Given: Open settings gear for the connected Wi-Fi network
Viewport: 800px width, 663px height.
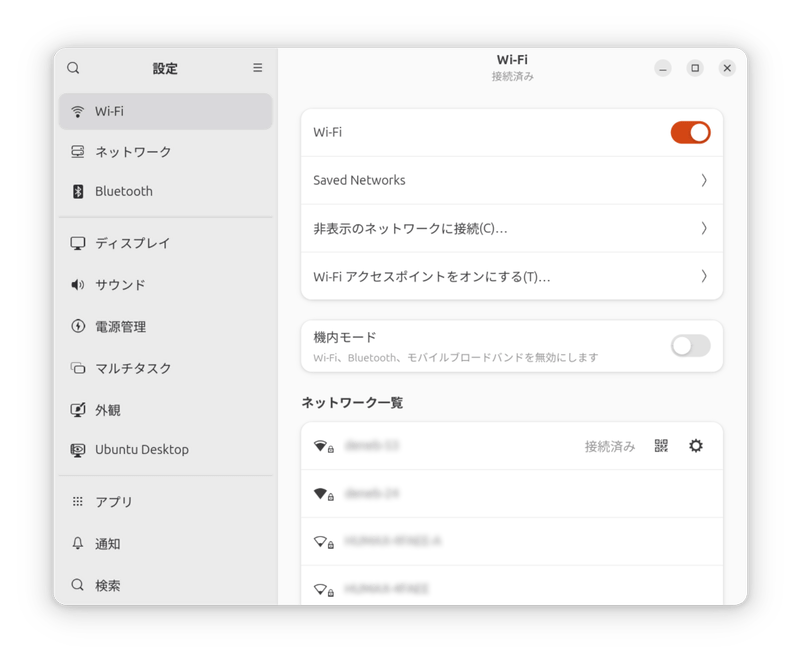Looking at the screenshot, I should click(x=696, y=446).
